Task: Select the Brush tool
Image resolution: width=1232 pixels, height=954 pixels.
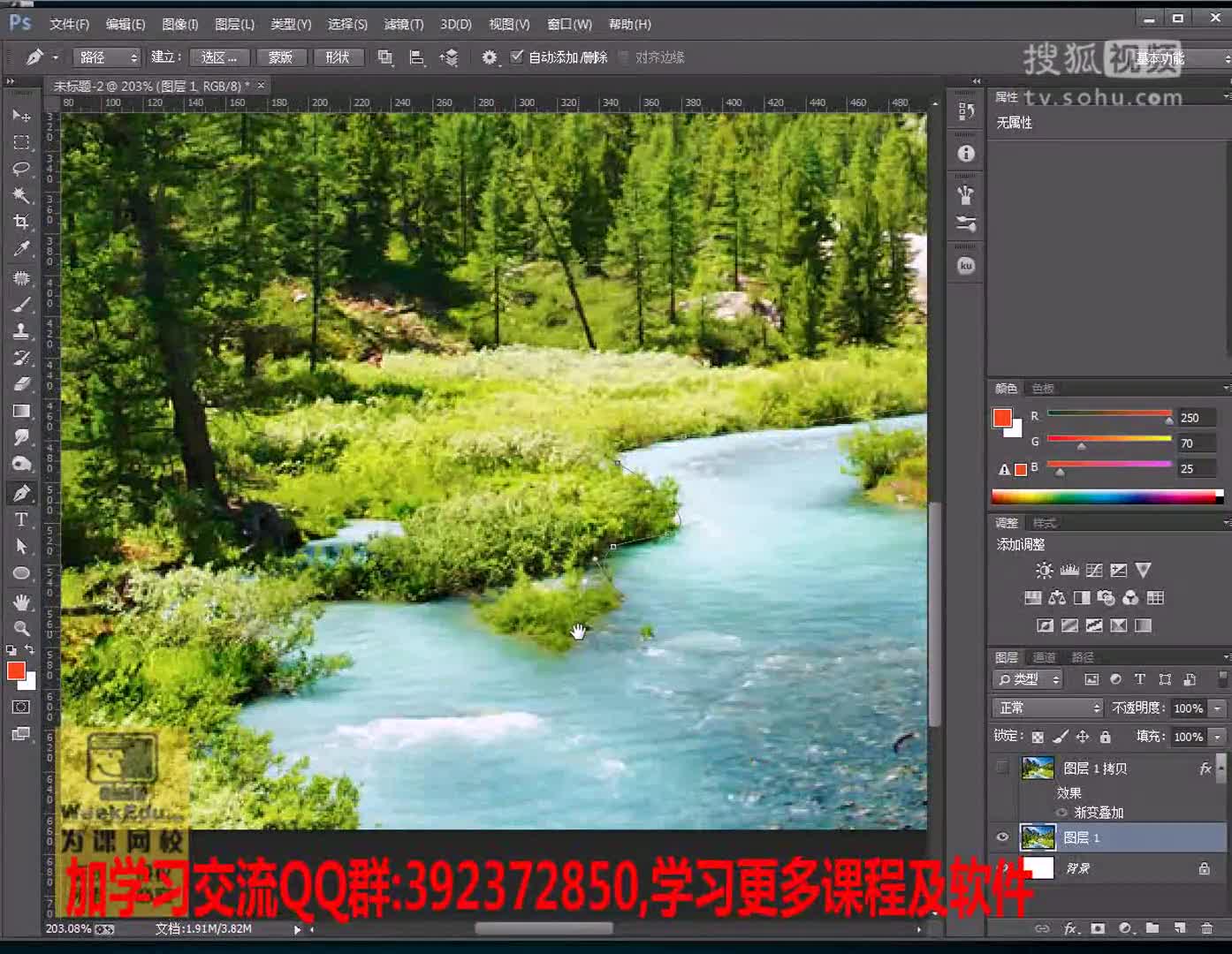Action: [21, 305]
